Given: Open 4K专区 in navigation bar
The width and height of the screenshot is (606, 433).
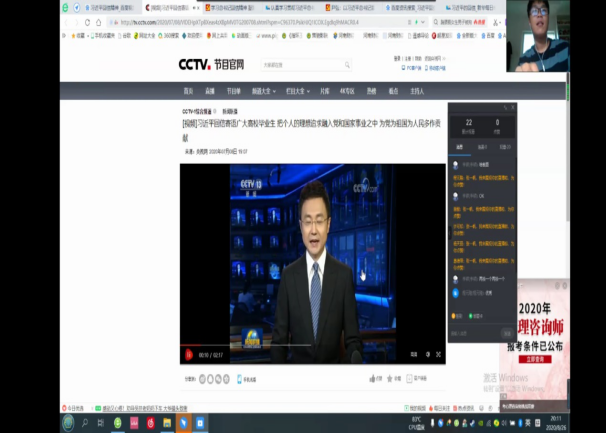Looking at the screenshot, I should click(x=347, y=91).
